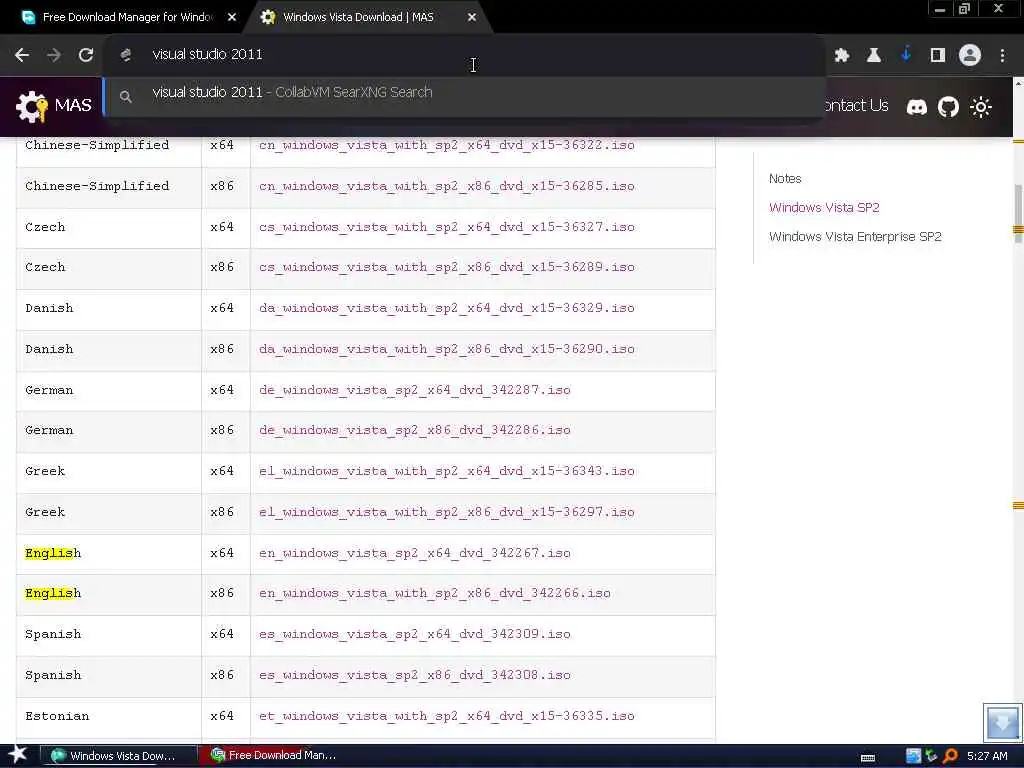Download da_windows_vista_with_sp2_x86_dvd_x15-36290.iso

(x=447, y=349)
